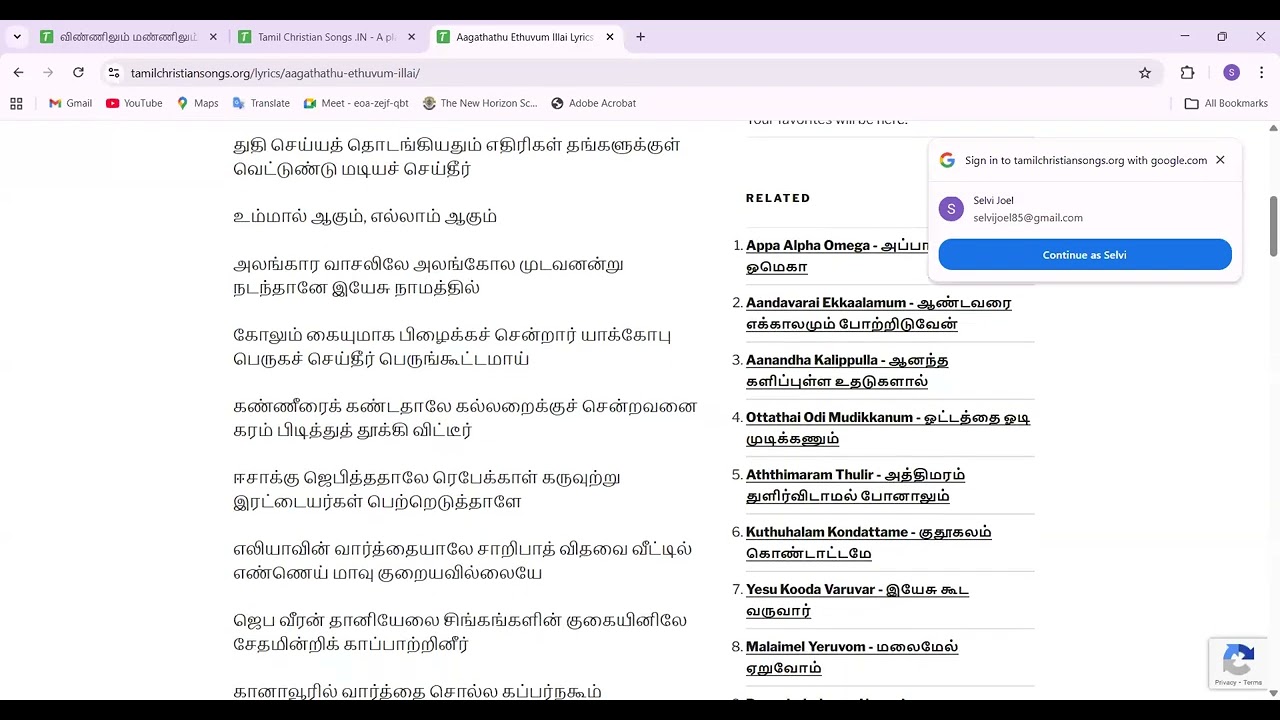The image size is (1280, 720).
Task: View site information icon in address bar
Action: 114,73
